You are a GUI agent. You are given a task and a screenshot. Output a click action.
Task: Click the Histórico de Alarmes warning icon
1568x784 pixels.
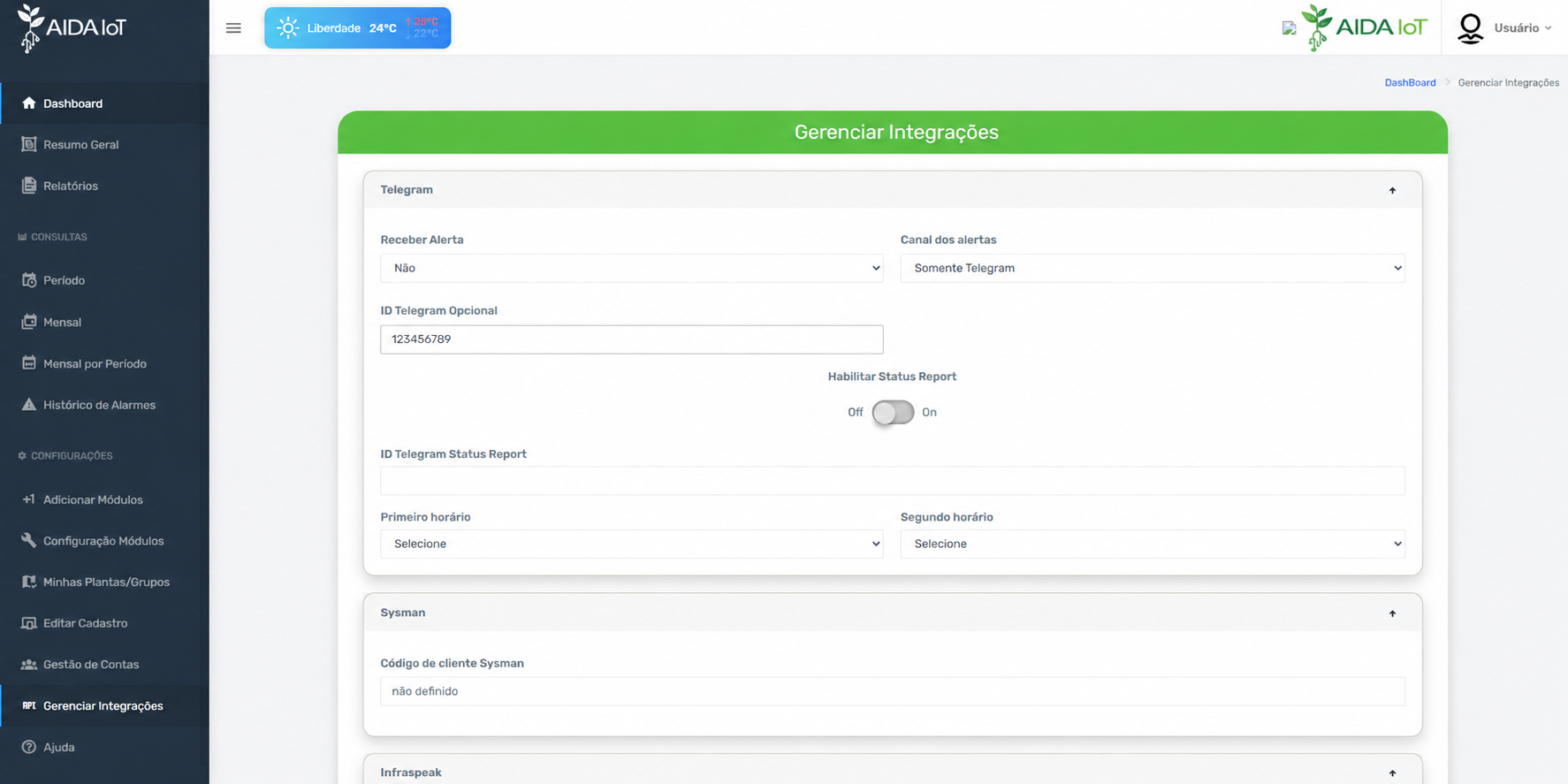click(29, 405)
